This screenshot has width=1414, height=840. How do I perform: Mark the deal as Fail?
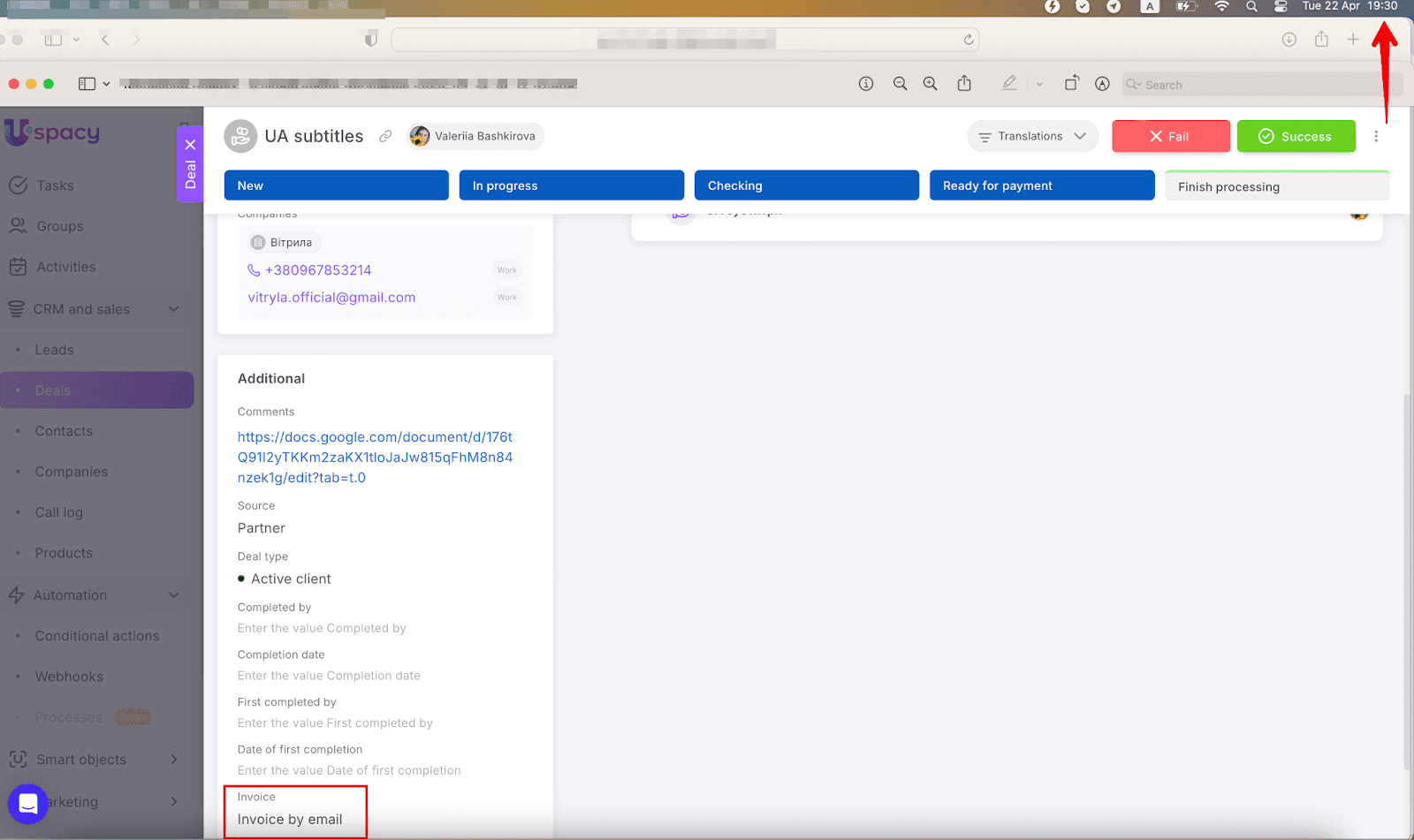click(x=1170, y=136)
